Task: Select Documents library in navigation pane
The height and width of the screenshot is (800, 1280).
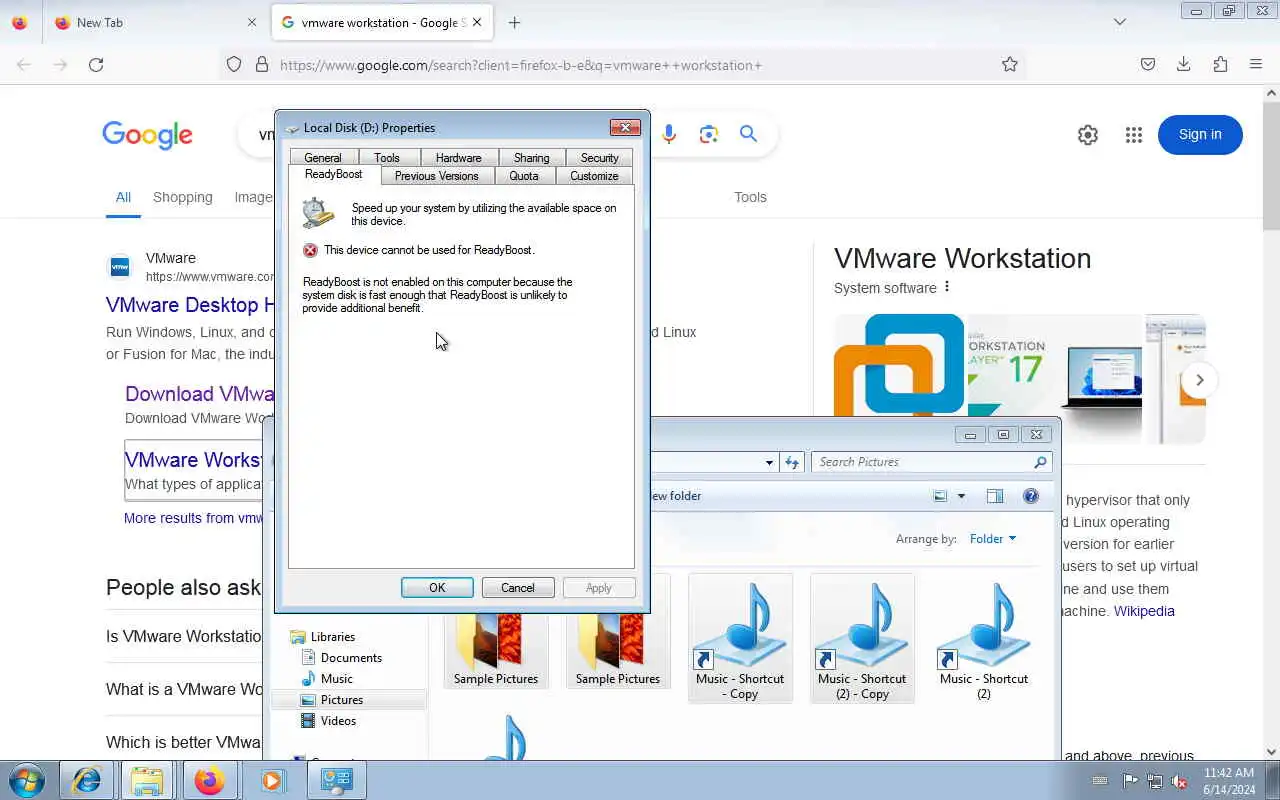Action: 351,658
